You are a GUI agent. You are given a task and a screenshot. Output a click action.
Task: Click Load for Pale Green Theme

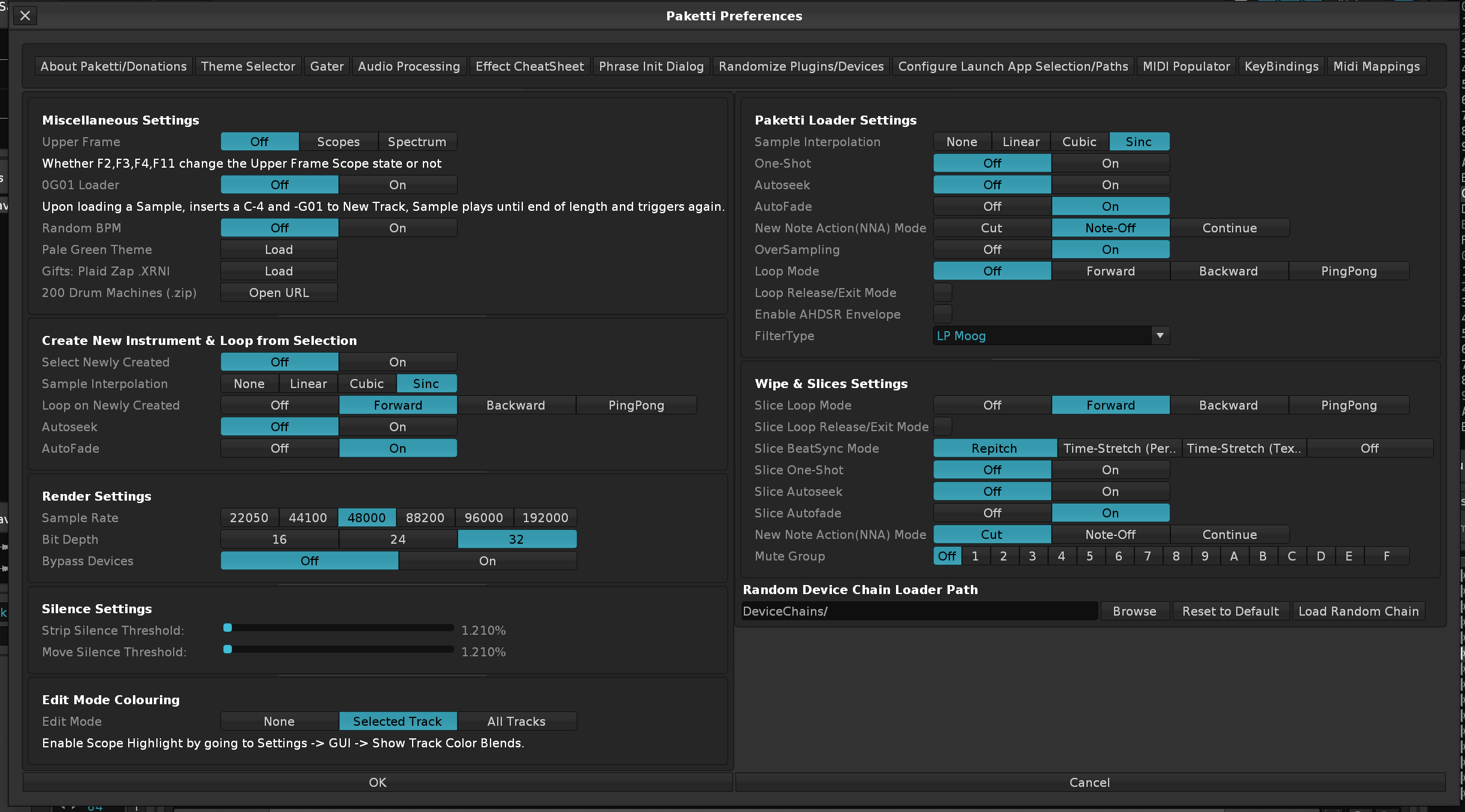(x=279, y=249)
